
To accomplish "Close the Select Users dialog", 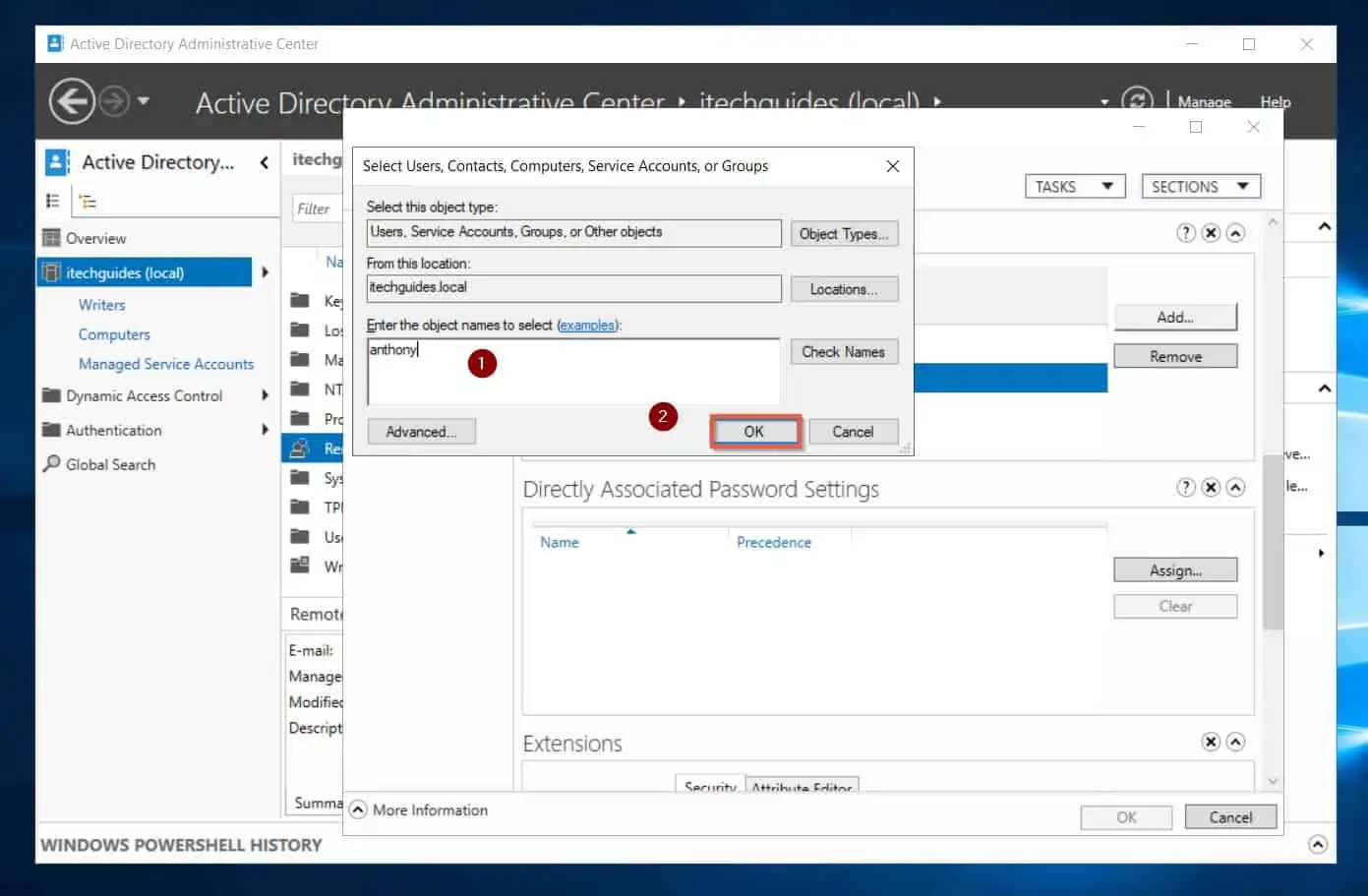I will tap(892, 166).
